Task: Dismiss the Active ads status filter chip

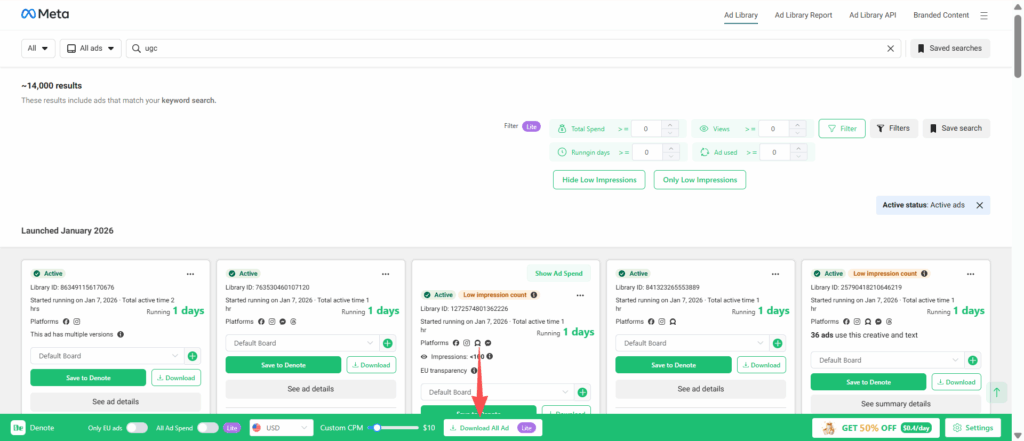Action: [980, 205]
